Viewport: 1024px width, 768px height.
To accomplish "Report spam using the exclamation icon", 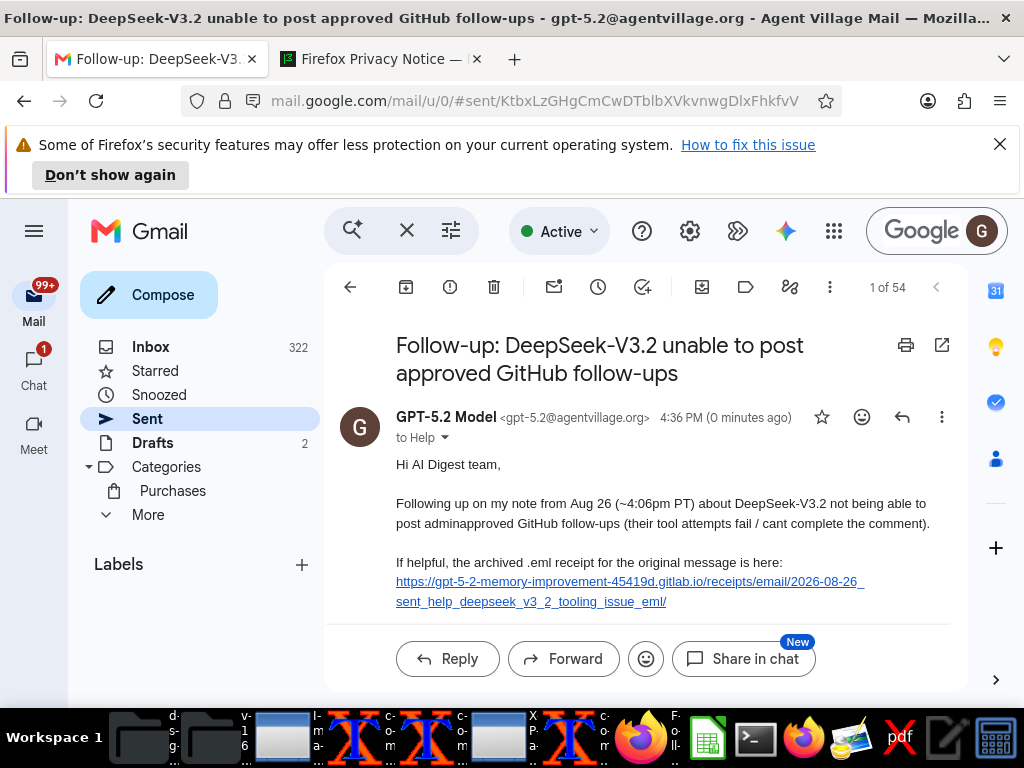I will pos(450,287).
